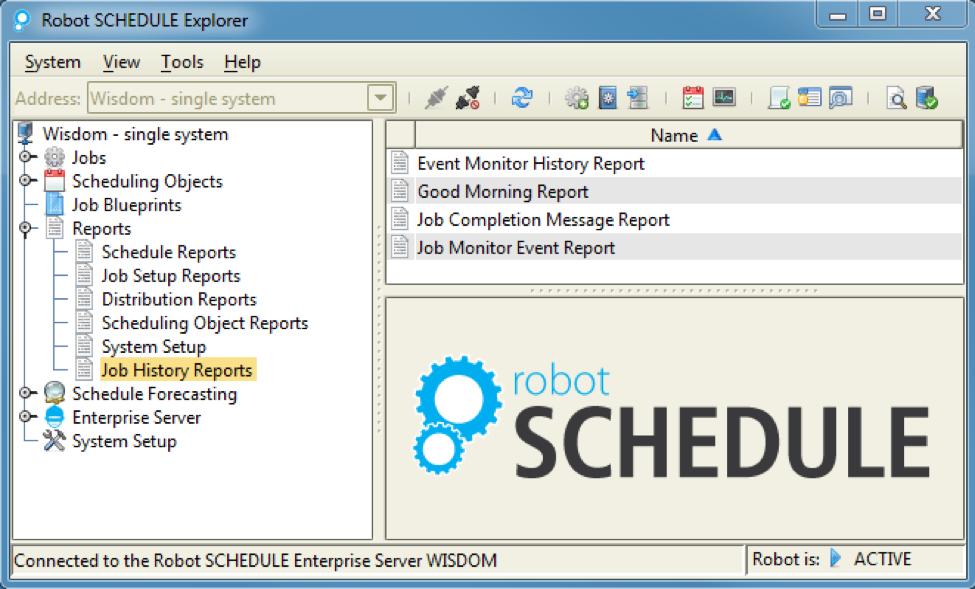975x589 pixels.
Task: Expand the Jobs tree node
Action: [x=25, y=157]
